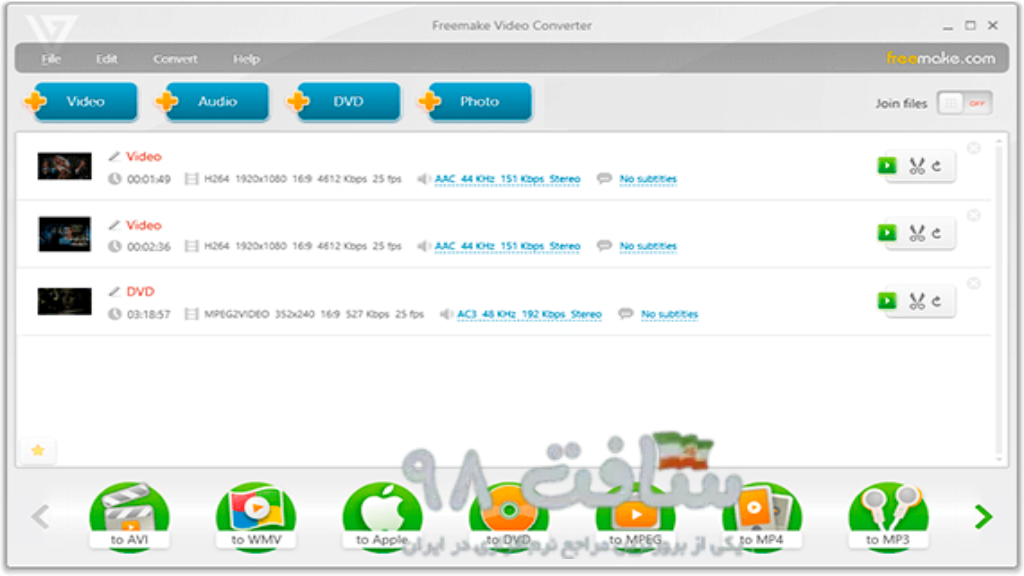Remove the 00:02:36 video from list
1024x576 pixels.
pos(974,216)
